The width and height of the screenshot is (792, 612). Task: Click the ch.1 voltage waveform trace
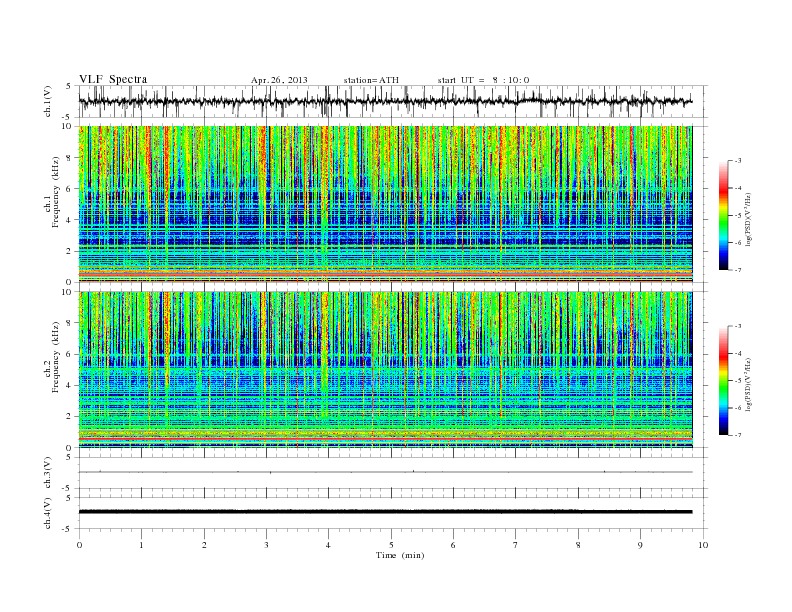[x=385, y=101]
